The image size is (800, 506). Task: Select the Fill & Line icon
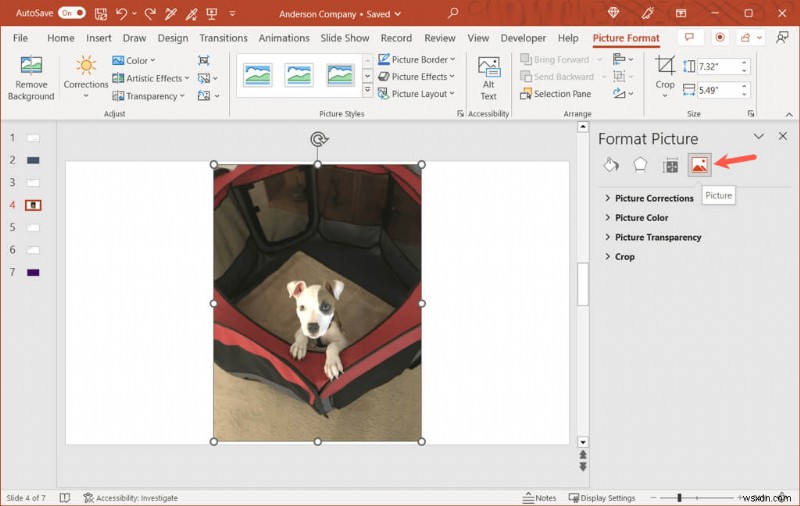click(x=611, y=165)
